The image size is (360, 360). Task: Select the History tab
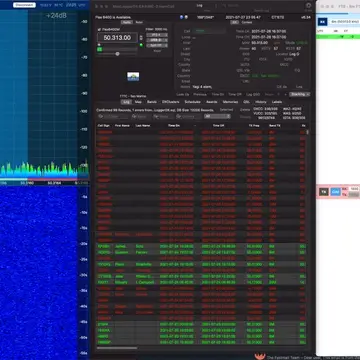tap(261, 102)
